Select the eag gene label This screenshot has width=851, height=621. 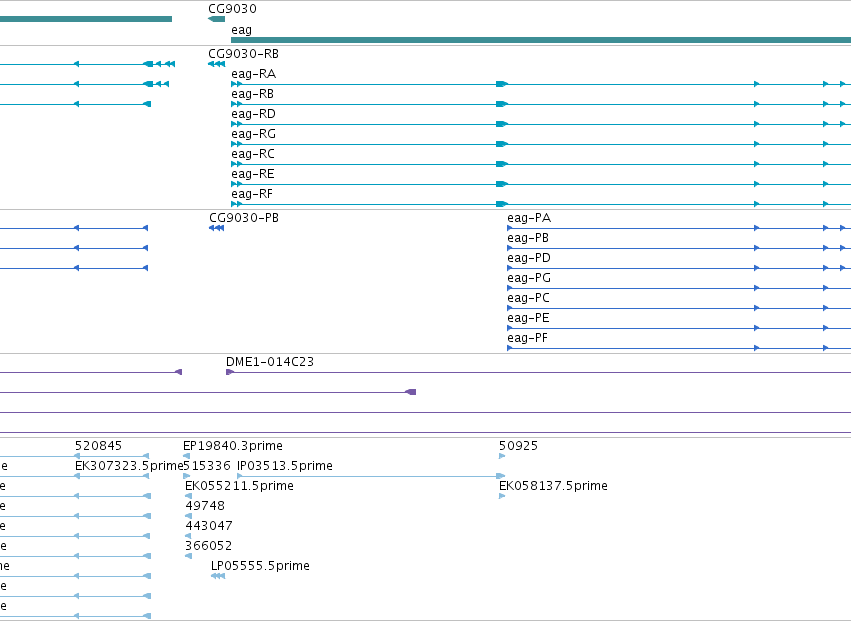click(x=242, y=30)
